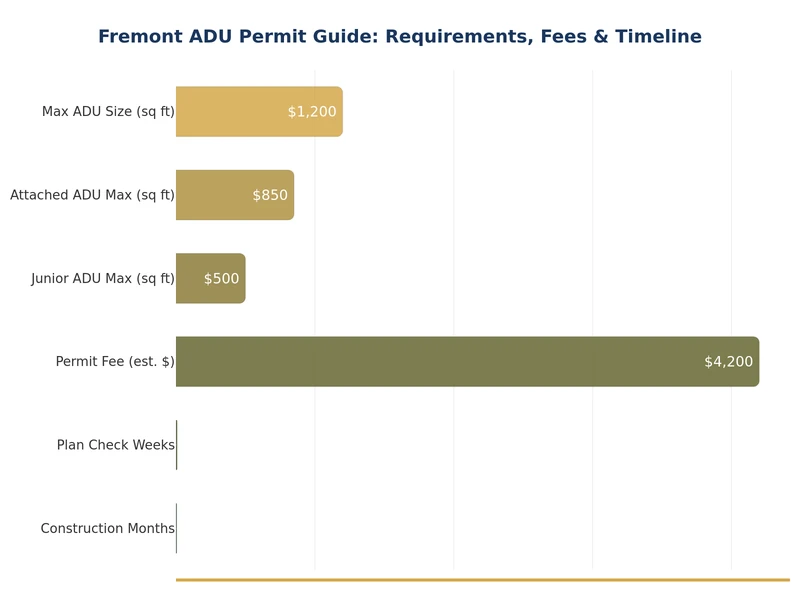Click the Construction Months axis label

point(107,528)
